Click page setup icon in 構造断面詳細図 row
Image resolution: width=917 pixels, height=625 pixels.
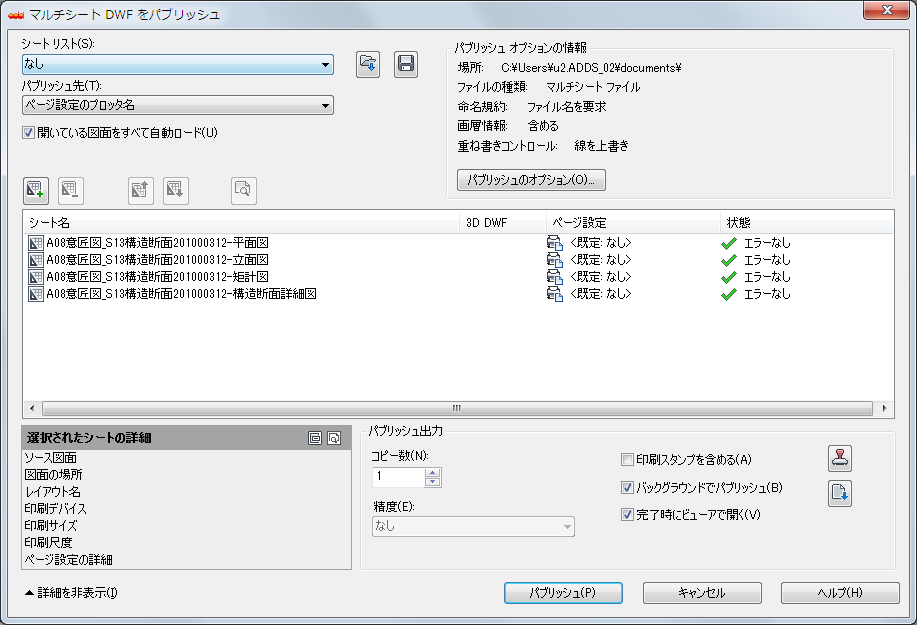click(x=554, y=293)
